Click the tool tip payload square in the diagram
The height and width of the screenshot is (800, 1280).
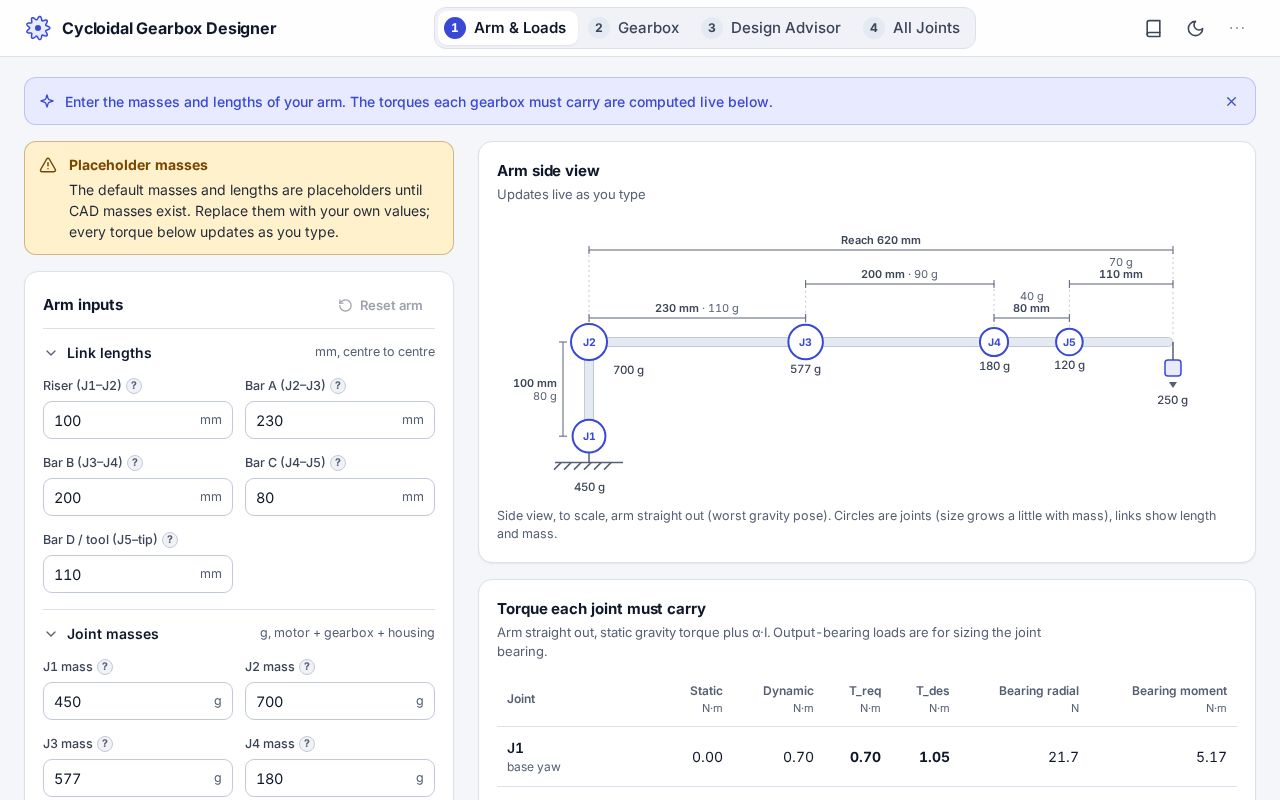point(1173,368)
